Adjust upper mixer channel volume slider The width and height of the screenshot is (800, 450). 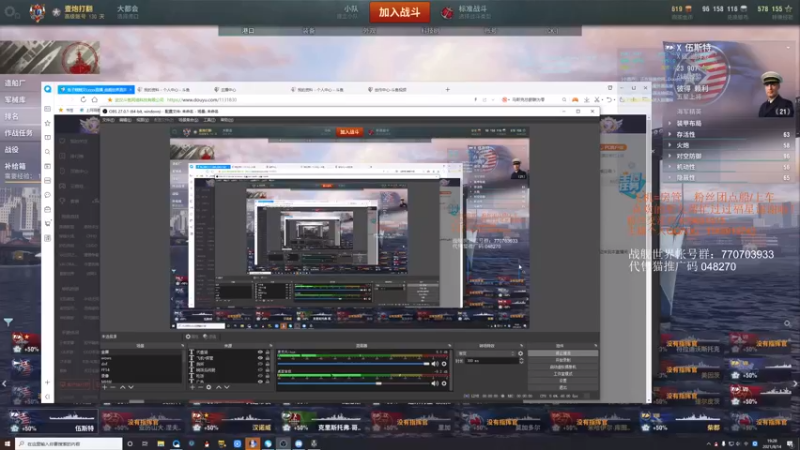(x=354, y=364)
